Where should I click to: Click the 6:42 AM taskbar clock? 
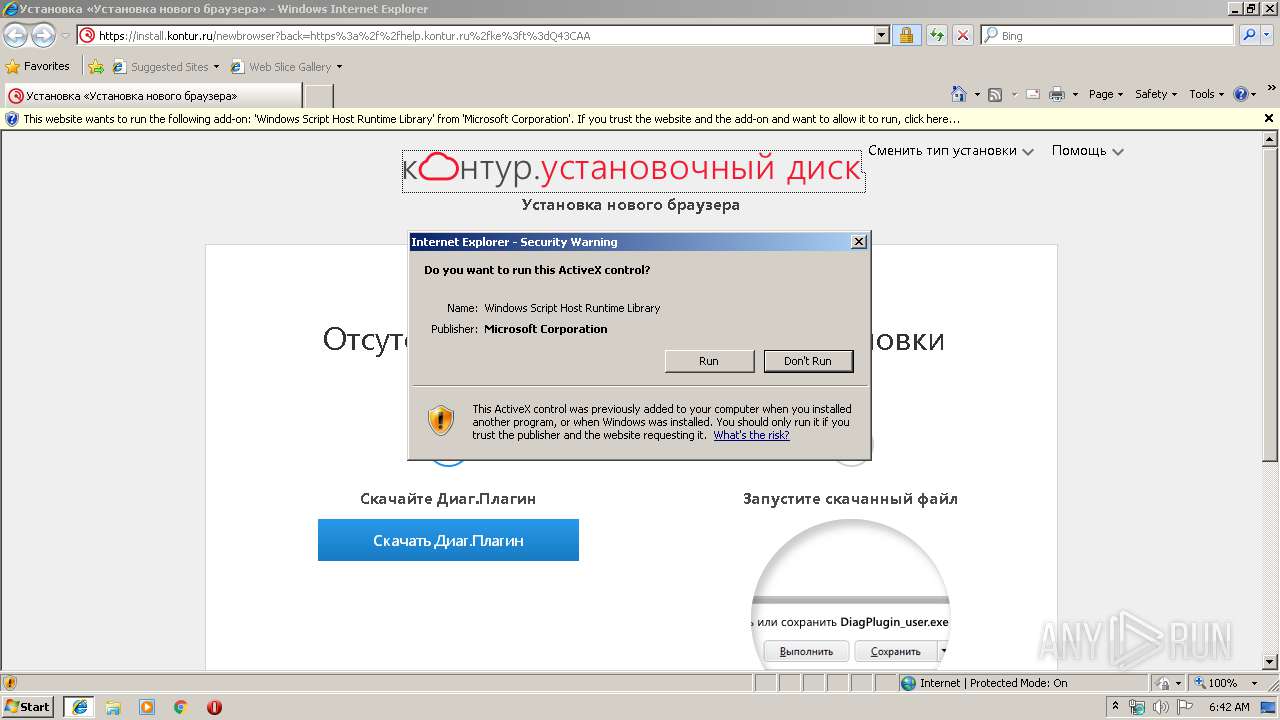1229,707
